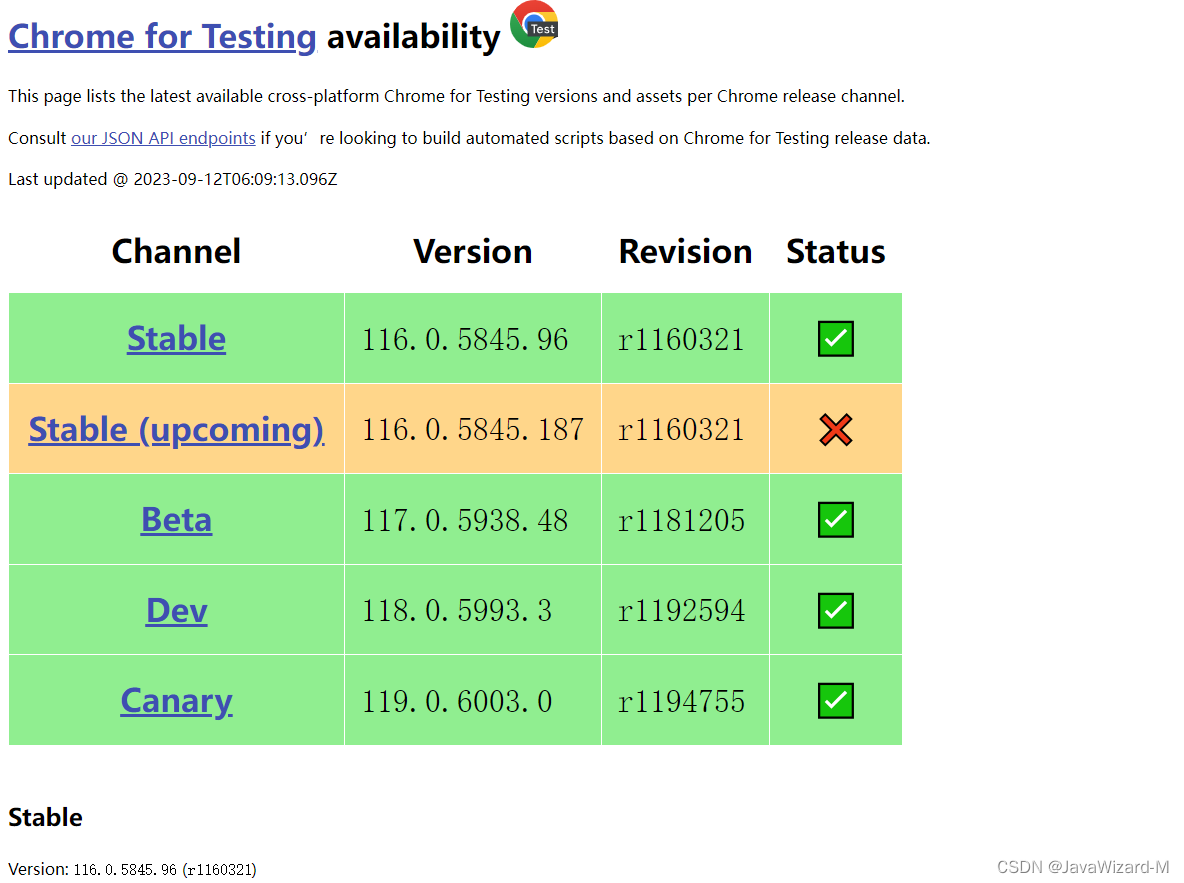This screenshot has height=883, width=1184.
Task: Click revision r1160321 in the Stable row
Action: (681, 340)
